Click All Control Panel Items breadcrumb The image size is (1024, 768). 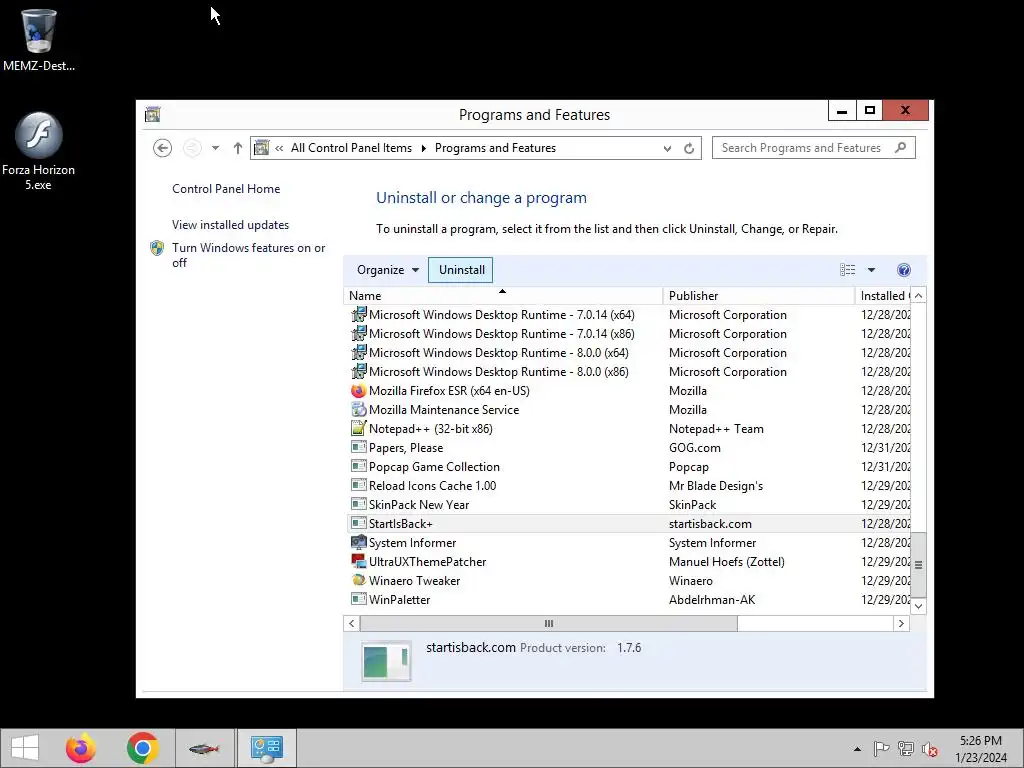tap(351, 148)
